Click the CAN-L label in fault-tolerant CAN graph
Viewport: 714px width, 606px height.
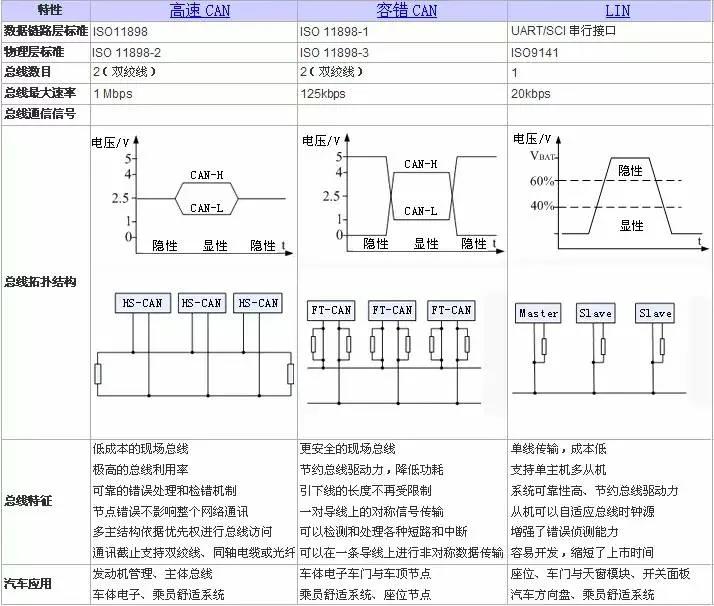pos(420,211)
